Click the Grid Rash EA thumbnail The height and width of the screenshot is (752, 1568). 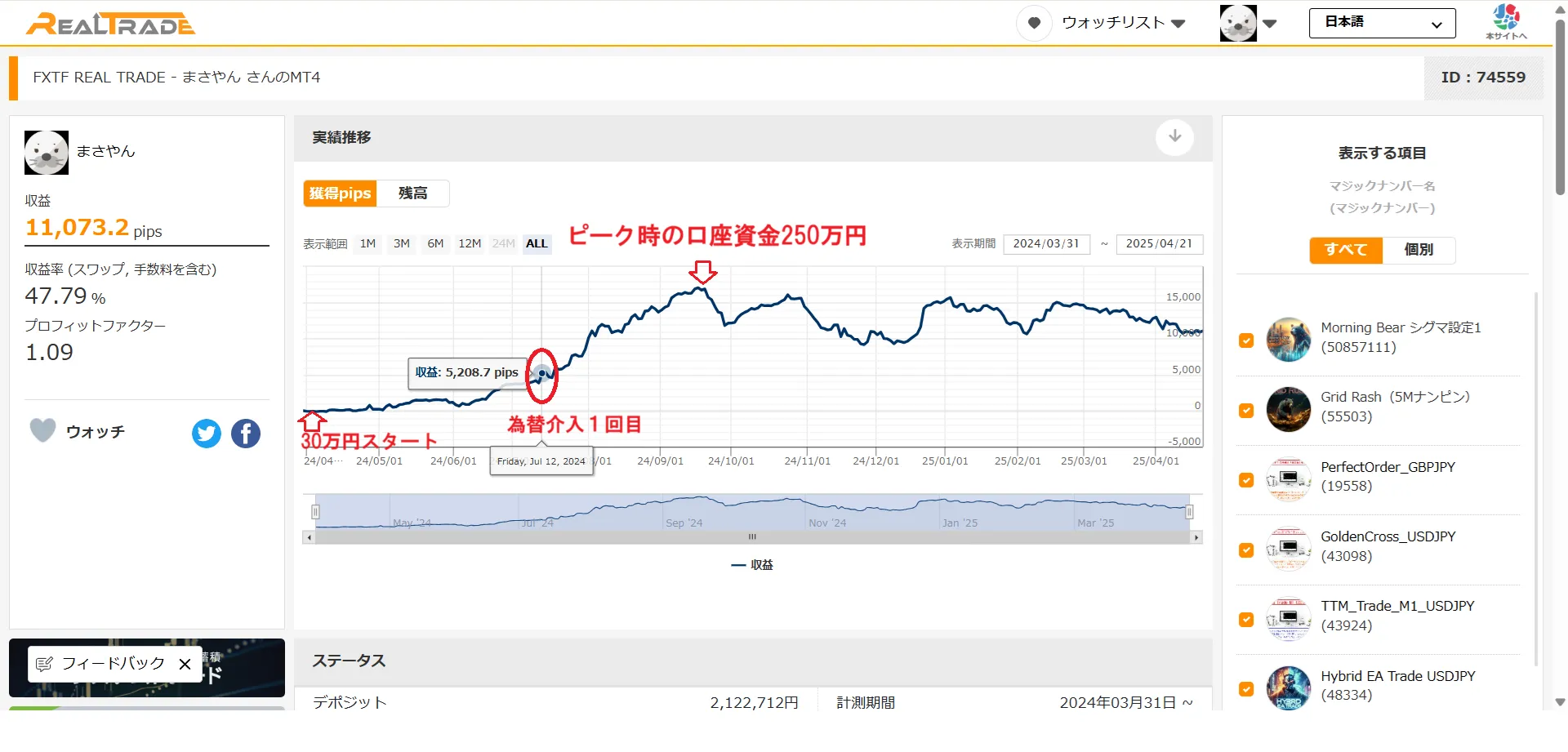pos(1288,409)
